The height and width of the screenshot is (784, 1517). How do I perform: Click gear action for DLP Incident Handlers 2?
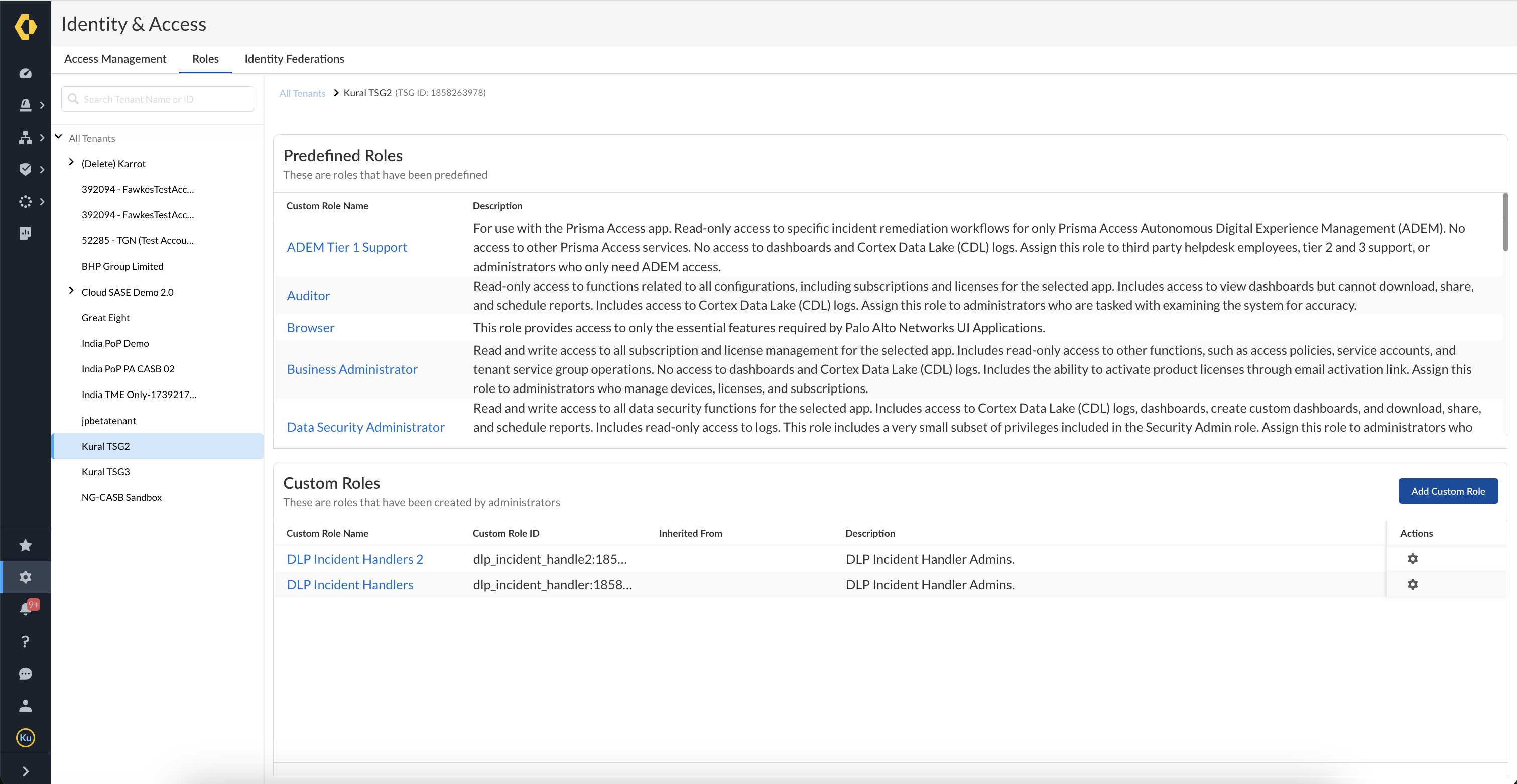pyautogui.click(x=1412, y=559)
